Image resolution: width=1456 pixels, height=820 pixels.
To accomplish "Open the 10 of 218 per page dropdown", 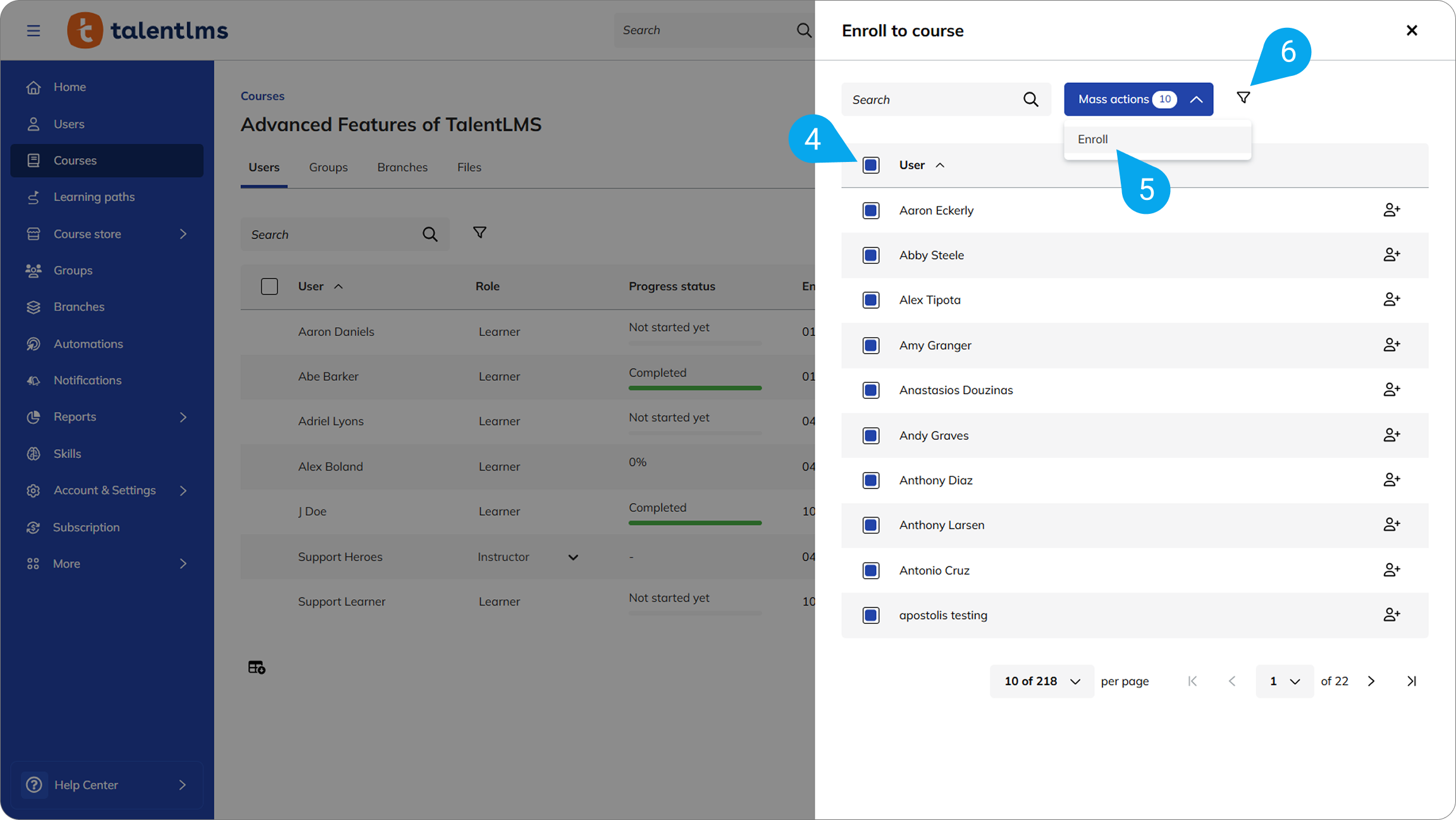I will pos(1041,681).
